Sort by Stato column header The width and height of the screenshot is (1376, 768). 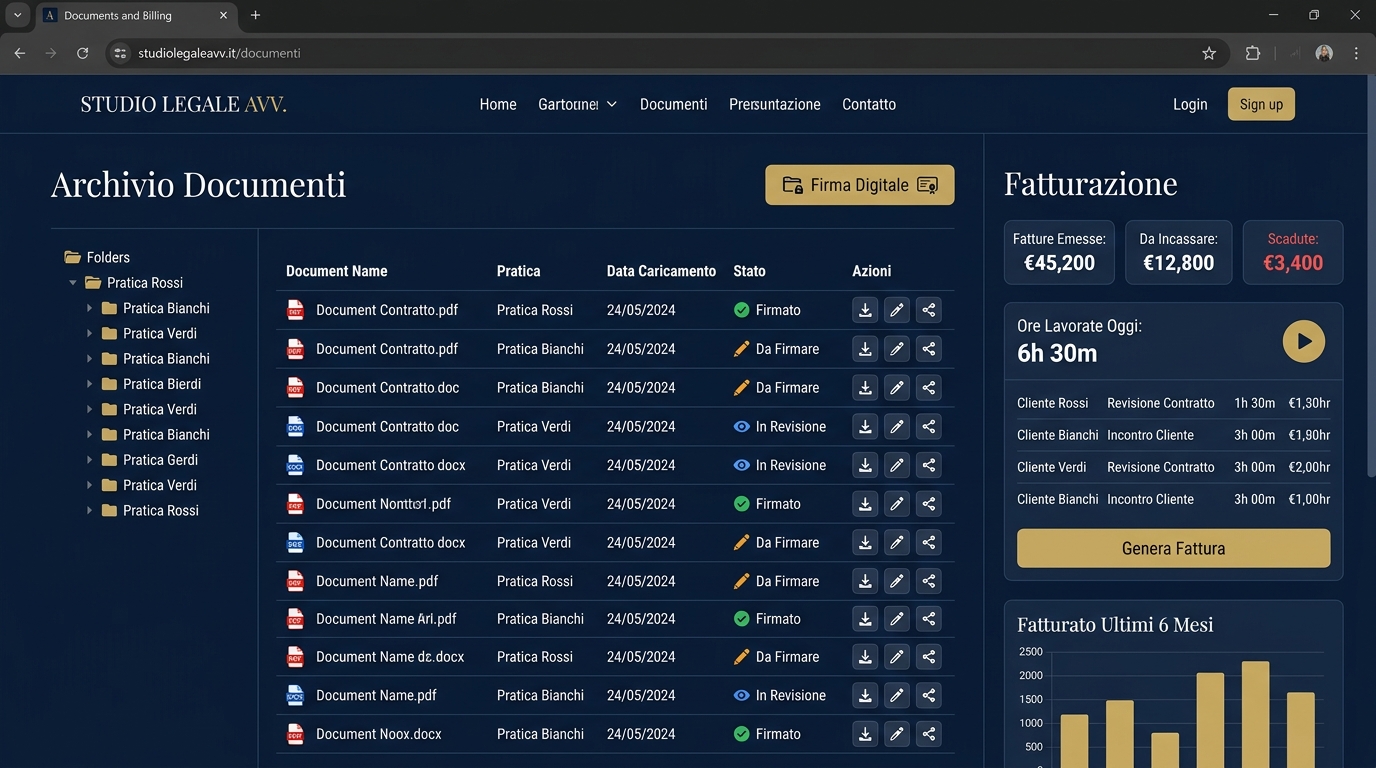749,271
